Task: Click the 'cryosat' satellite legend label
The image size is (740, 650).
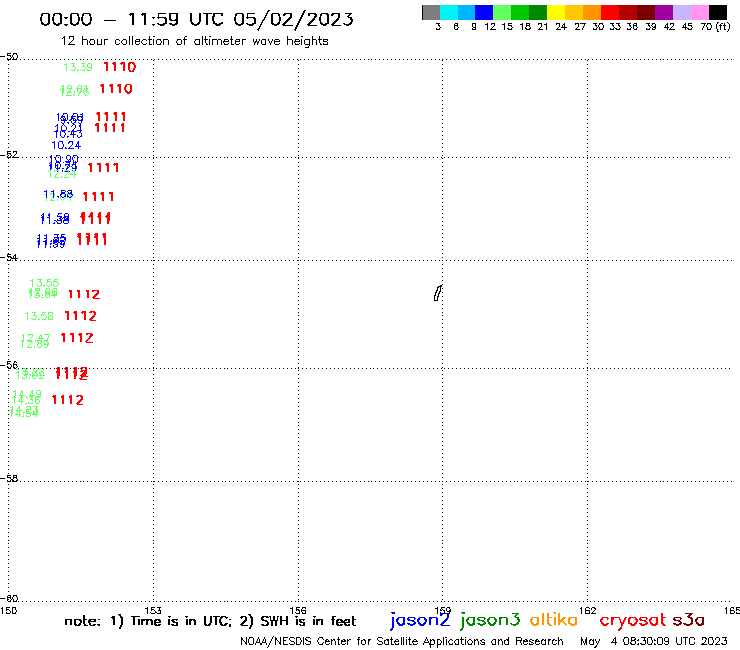Action: (x=633, y=620)
